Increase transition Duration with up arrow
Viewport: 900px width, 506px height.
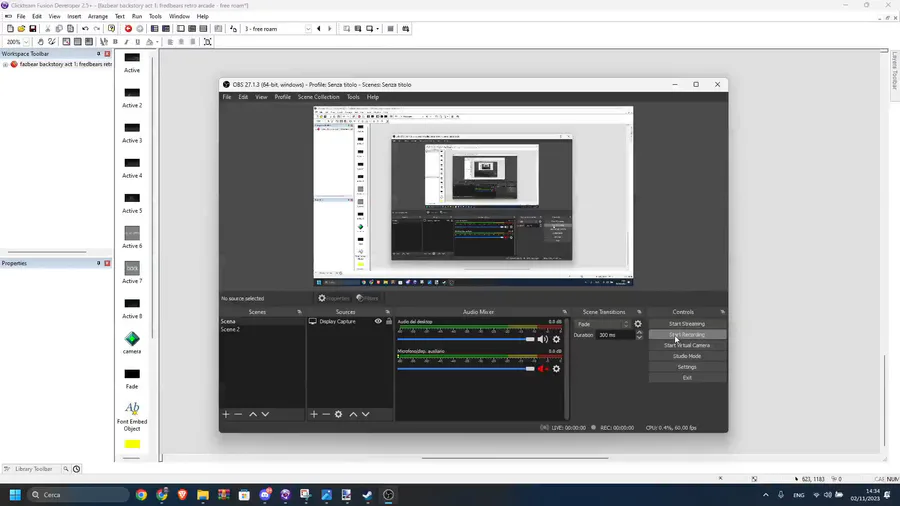point(639,333)
